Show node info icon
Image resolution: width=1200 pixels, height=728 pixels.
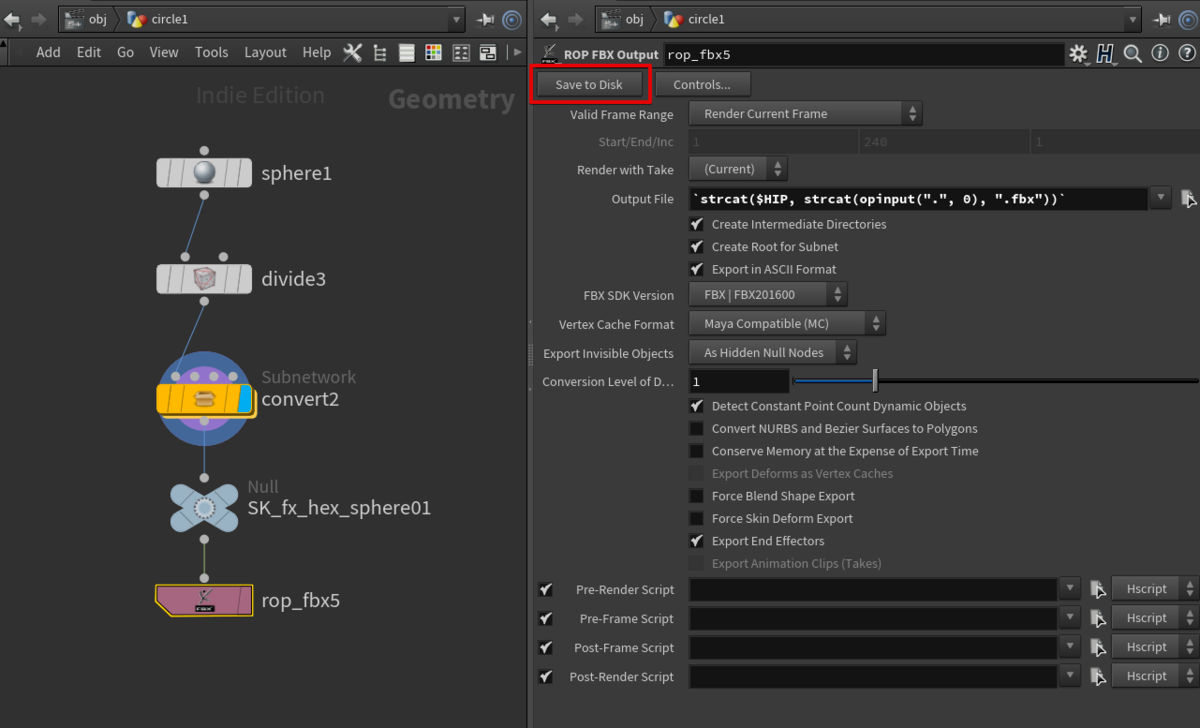[x=1160, y=55]
